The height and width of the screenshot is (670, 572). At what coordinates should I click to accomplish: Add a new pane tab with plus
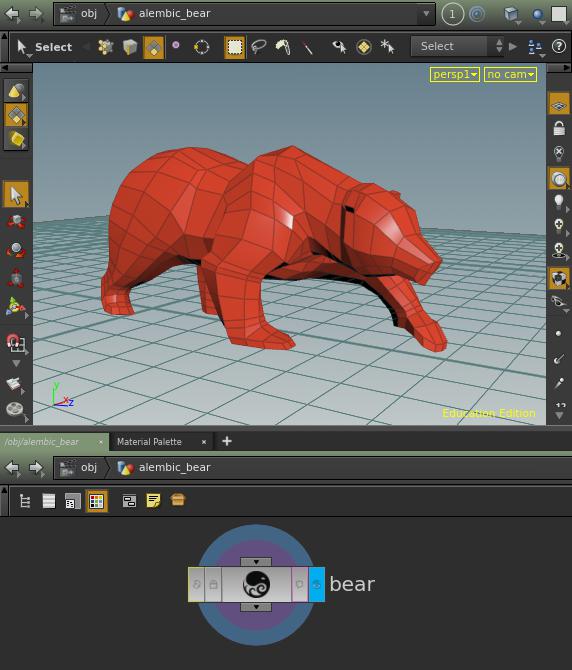(x=227, y=441)
